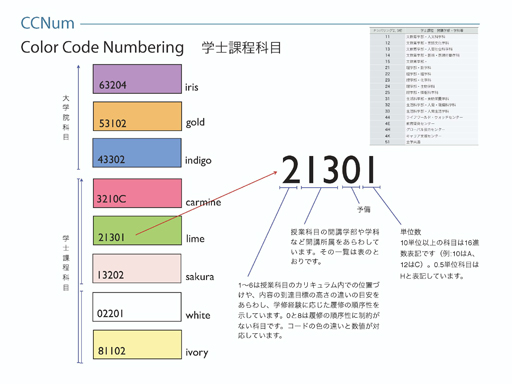Image resolution: width=512 pixels, height=384 pixels.
Task: Click the paragraph starting with 1〜6は授業科目
Action: pos(309,310)
